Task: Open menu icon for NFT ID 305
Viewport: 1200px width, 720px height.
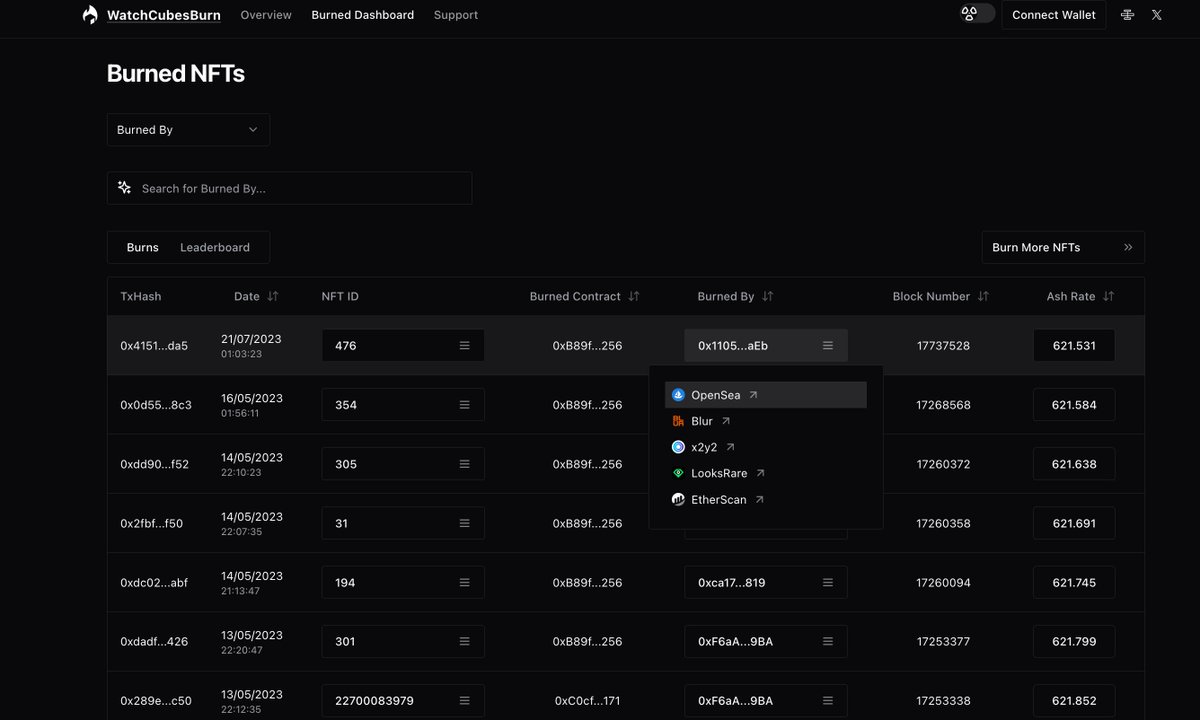Action: (x=464, y=464)
